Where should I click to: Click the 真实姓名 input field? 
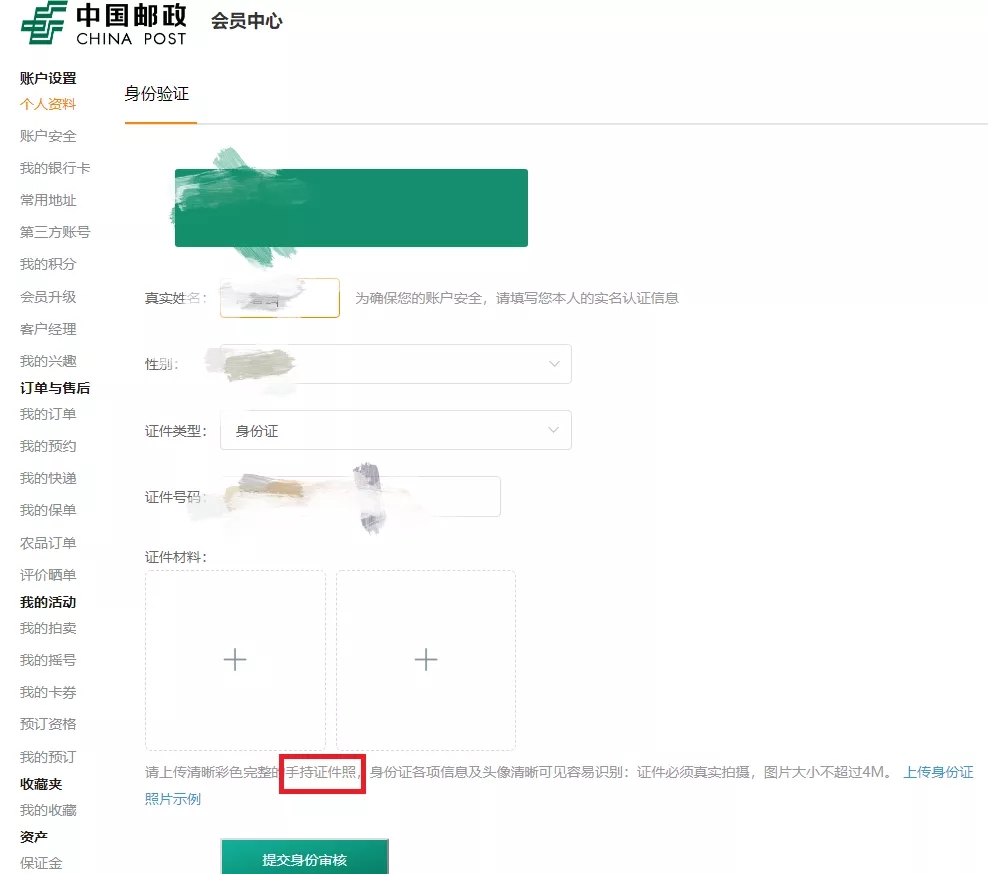pyautogui.click(x=280, y=298)
